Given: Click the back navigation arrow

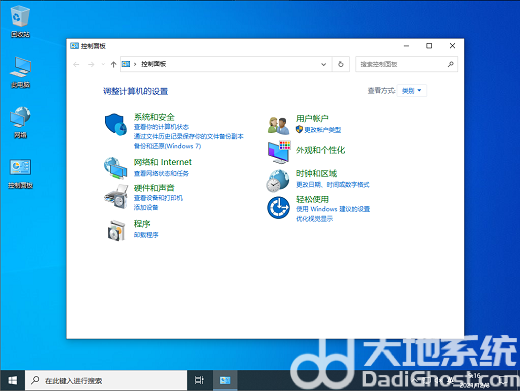Looking at the screenshot, I should tap(76, 64).
